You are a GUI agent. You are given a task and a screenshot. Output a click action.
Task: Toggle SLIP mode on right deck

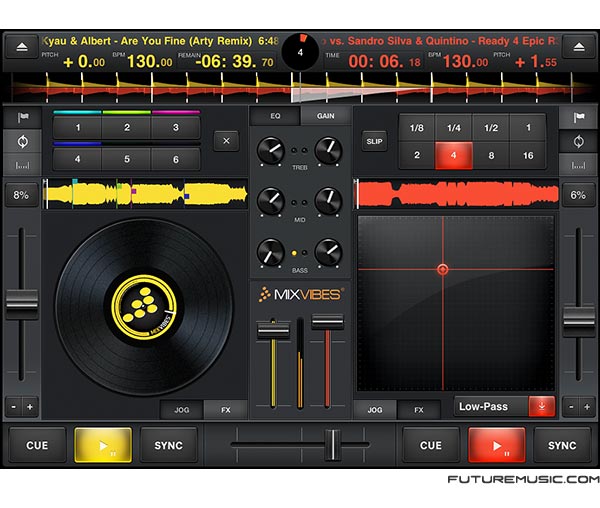pyautogui.click(x=374, y=141)
